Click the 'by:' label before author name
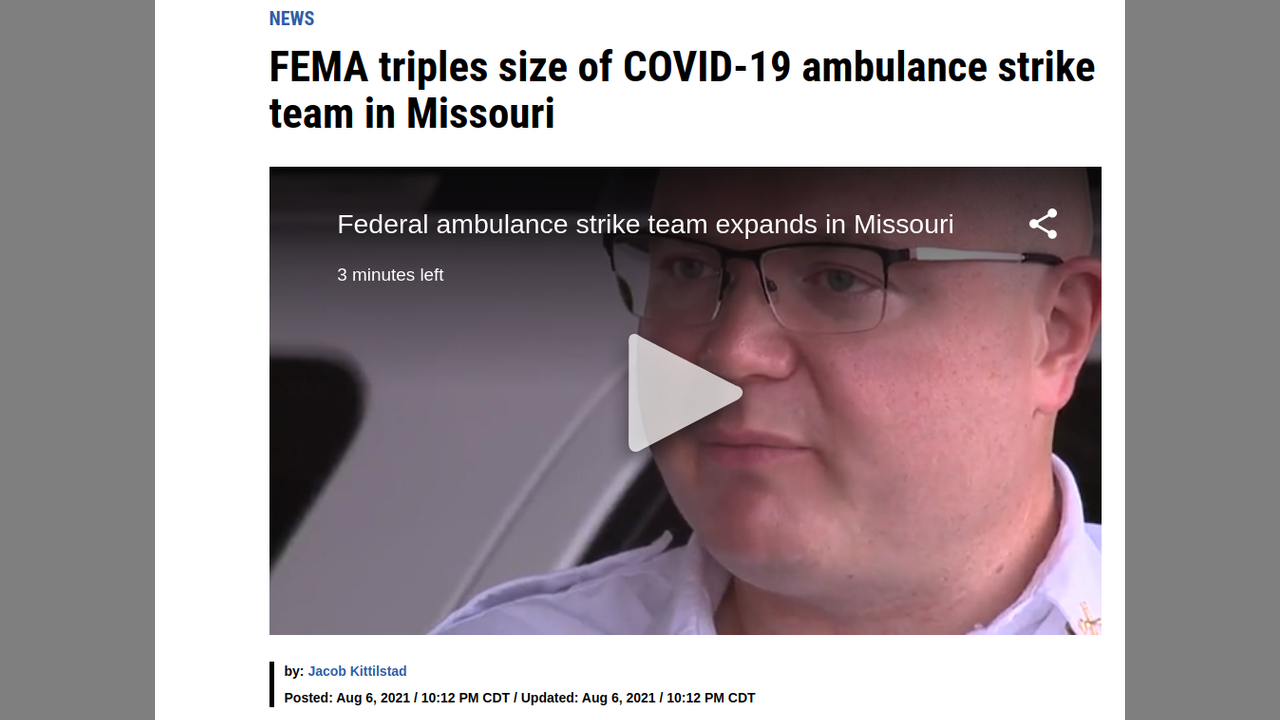Viewport: 1280px width, 720px height. (x=294, y=671)
